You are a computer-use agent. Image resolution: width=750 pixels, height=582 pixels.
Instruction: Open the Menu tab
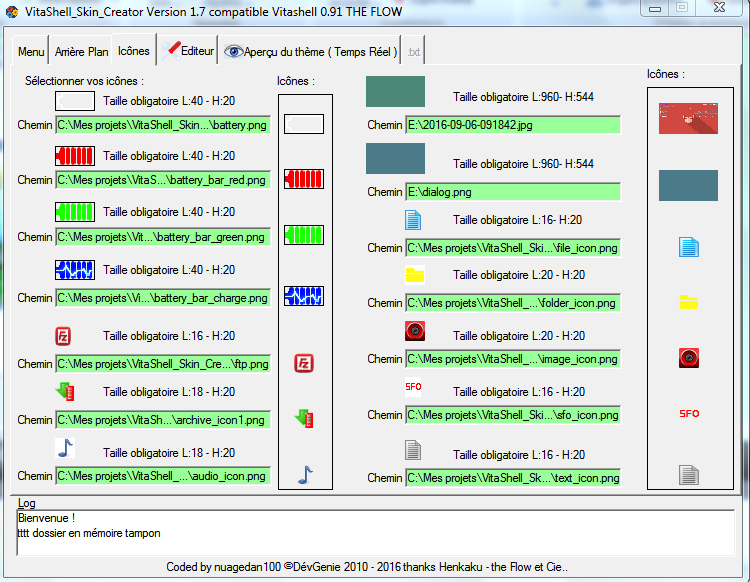[31, 51]
